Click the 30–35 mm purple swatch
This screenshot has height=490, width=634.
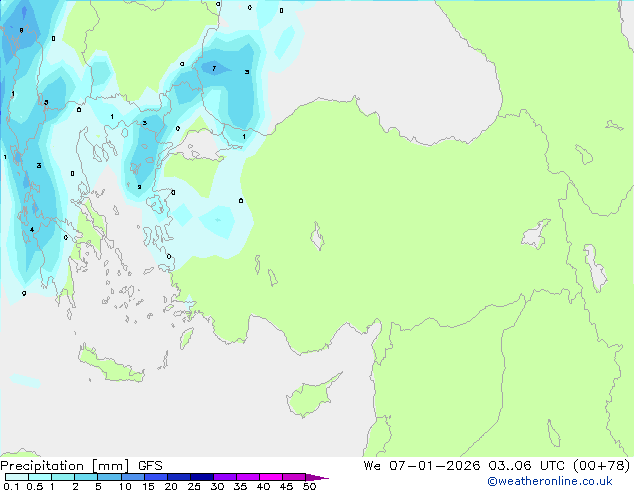[224, 477]
